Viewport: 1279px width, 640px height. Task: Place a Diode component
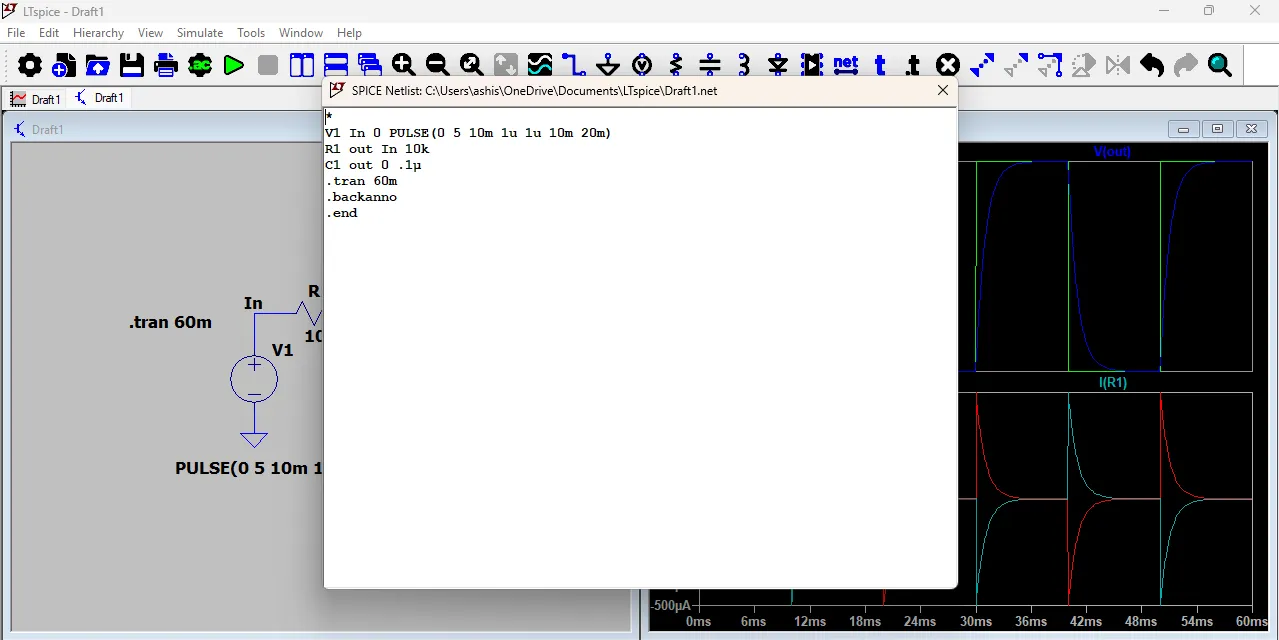[x=778, y=65]
